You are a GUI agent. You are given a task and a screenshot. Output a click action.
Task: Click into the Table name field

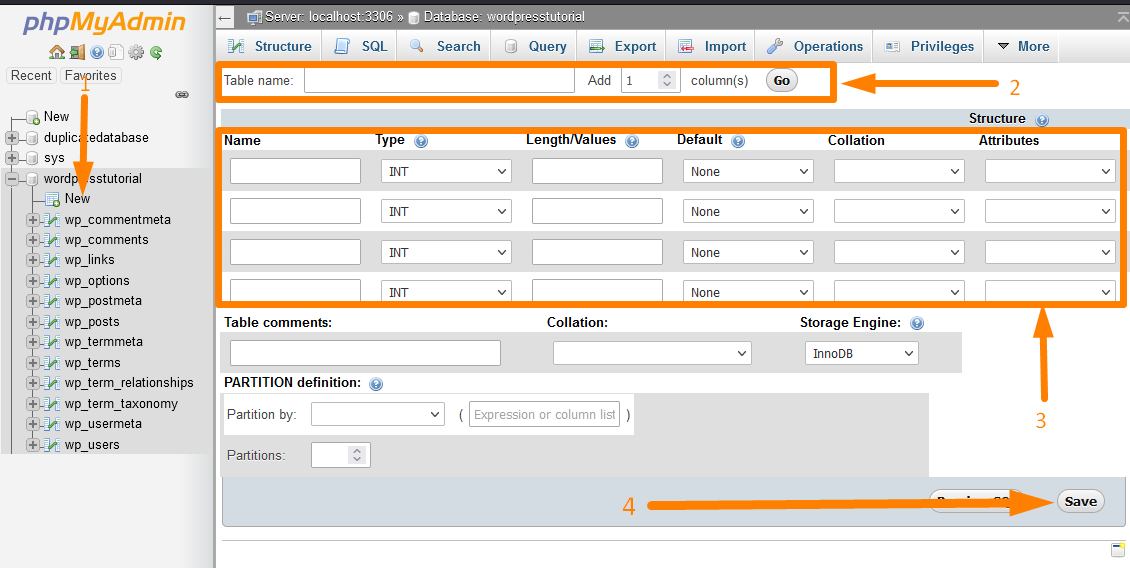(x=440, y=81)
